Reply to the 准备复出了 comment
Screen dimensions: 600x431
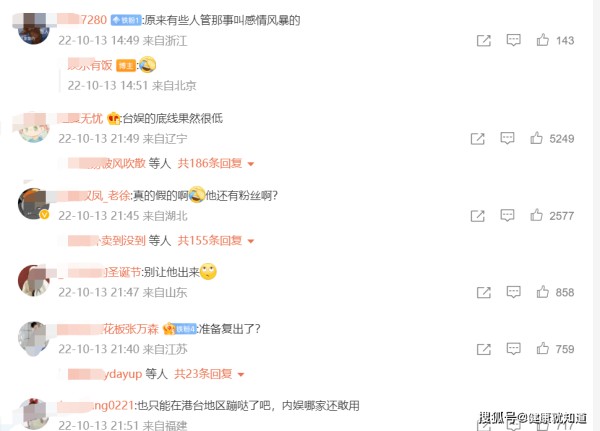(513, 348)
